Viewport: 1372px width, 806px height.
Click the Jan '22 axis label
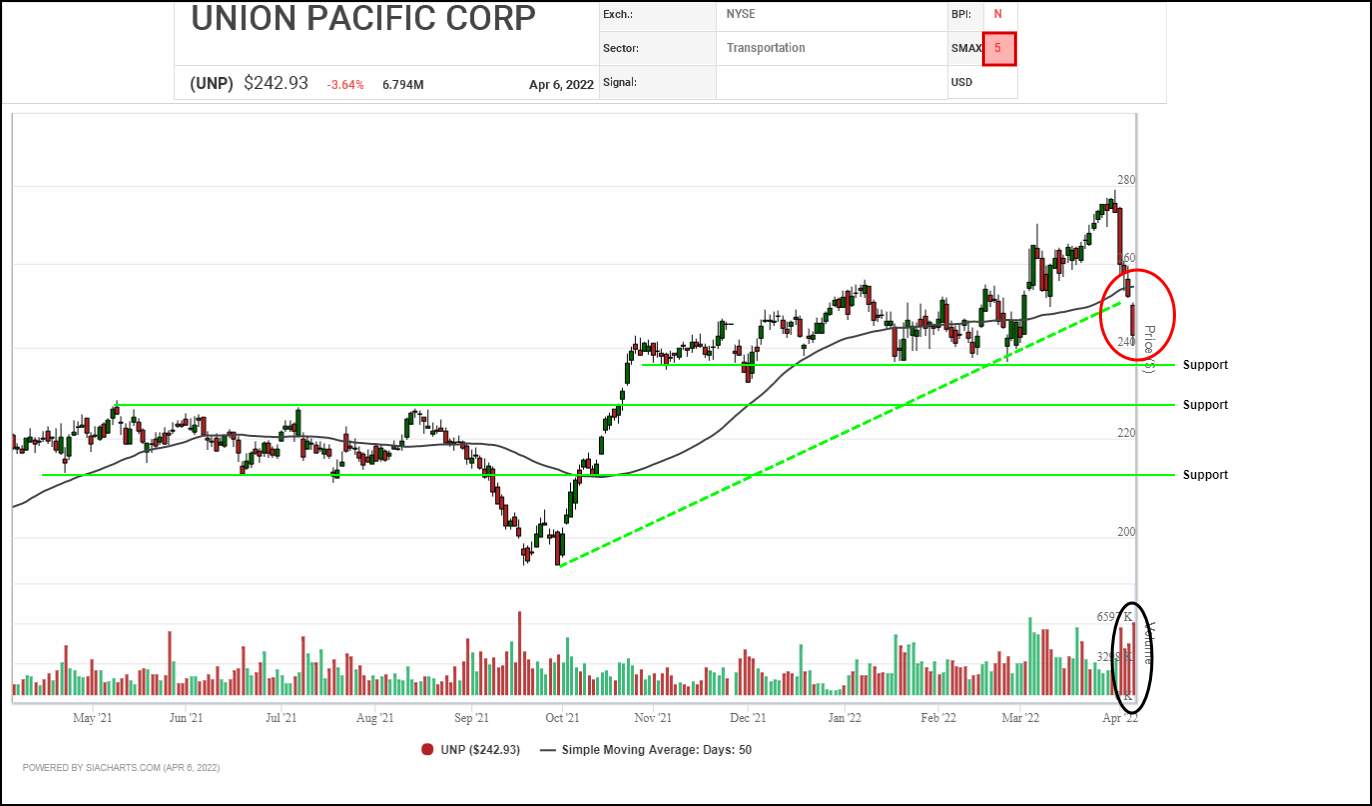click(x=845, y=718)
